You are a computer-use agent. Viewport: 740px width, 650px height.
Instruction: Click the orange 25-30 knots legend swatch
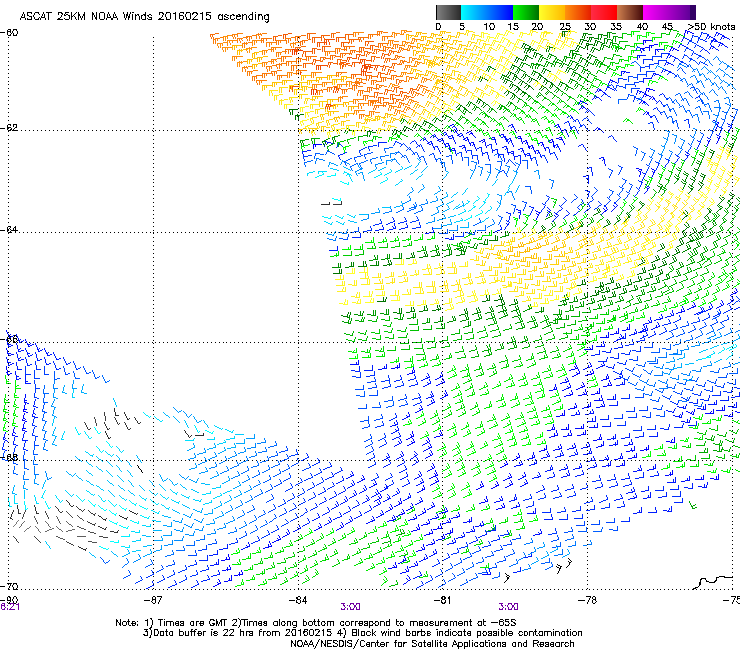coord(578,12)
